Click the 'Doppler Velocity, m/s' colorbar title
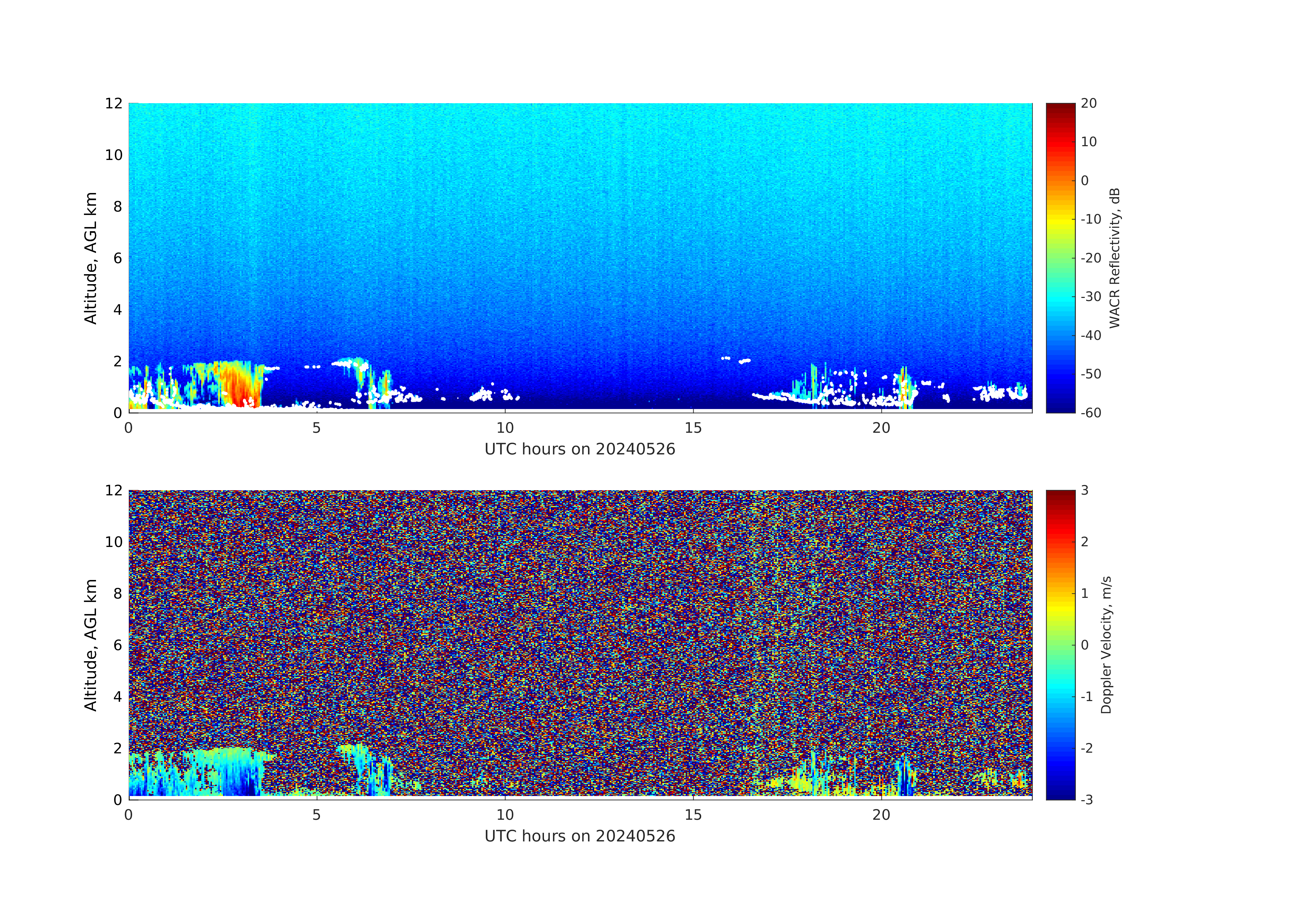Screen dimensions: 1316x903 pyautogui.click(x=1106, y=644)
